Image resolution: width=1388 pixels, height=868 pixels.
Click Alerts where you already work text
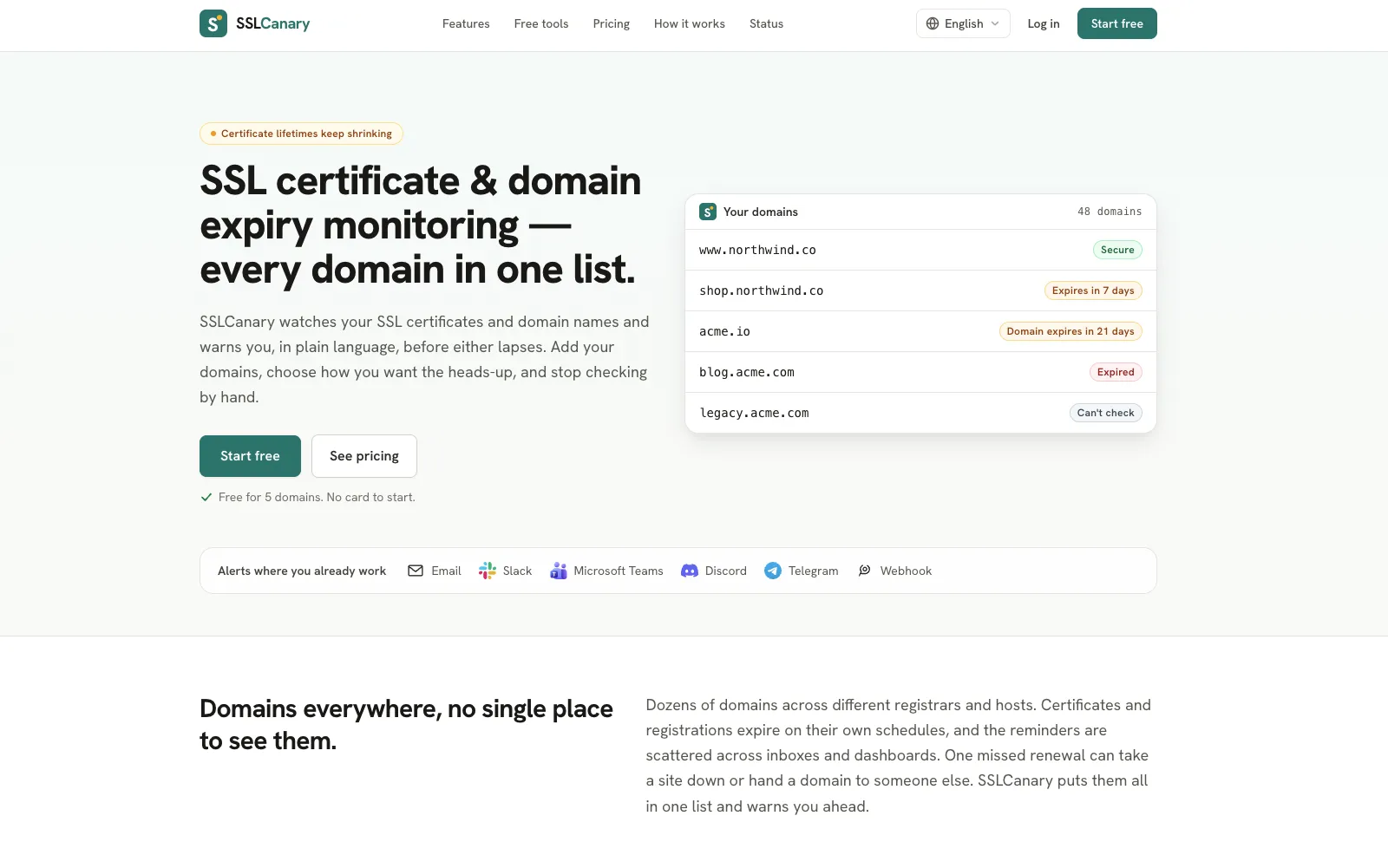(x=302, y=571)
